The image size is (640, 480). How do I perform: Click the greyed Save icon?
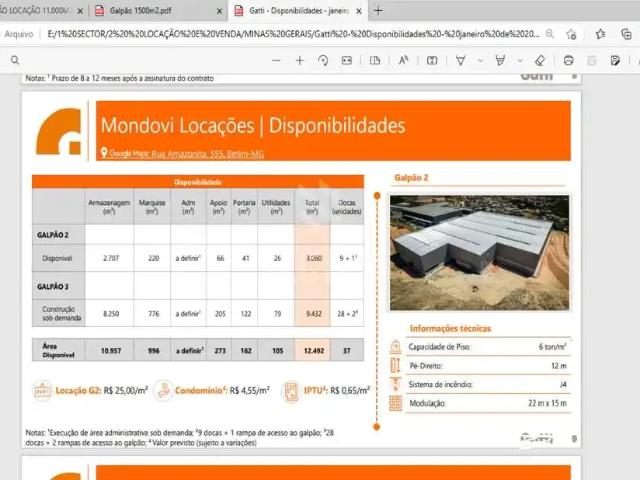[x=591, y=60]
